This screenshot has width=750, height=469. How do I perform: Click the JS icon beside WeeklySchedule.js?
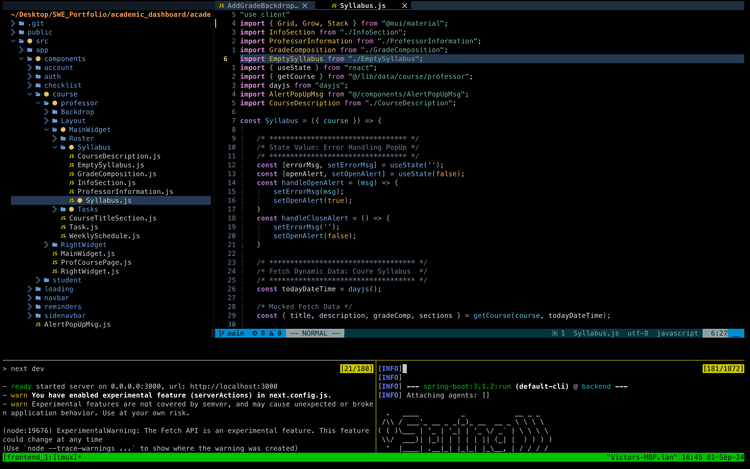pyautogui.click(x=63, y=236)
